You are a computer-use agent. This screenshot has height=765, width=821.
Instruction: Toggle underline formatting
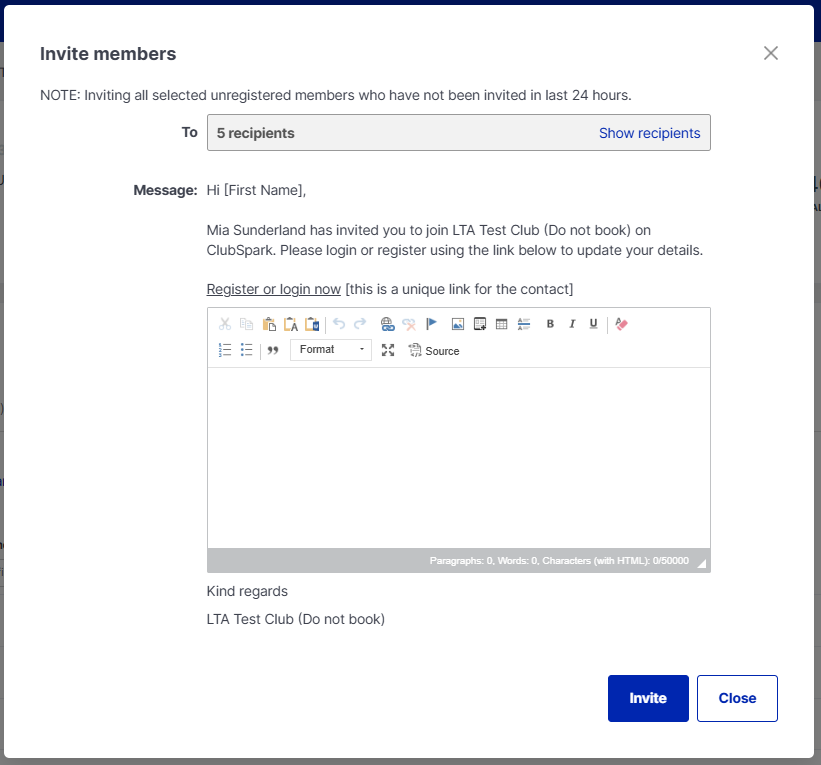pos(593,324)
